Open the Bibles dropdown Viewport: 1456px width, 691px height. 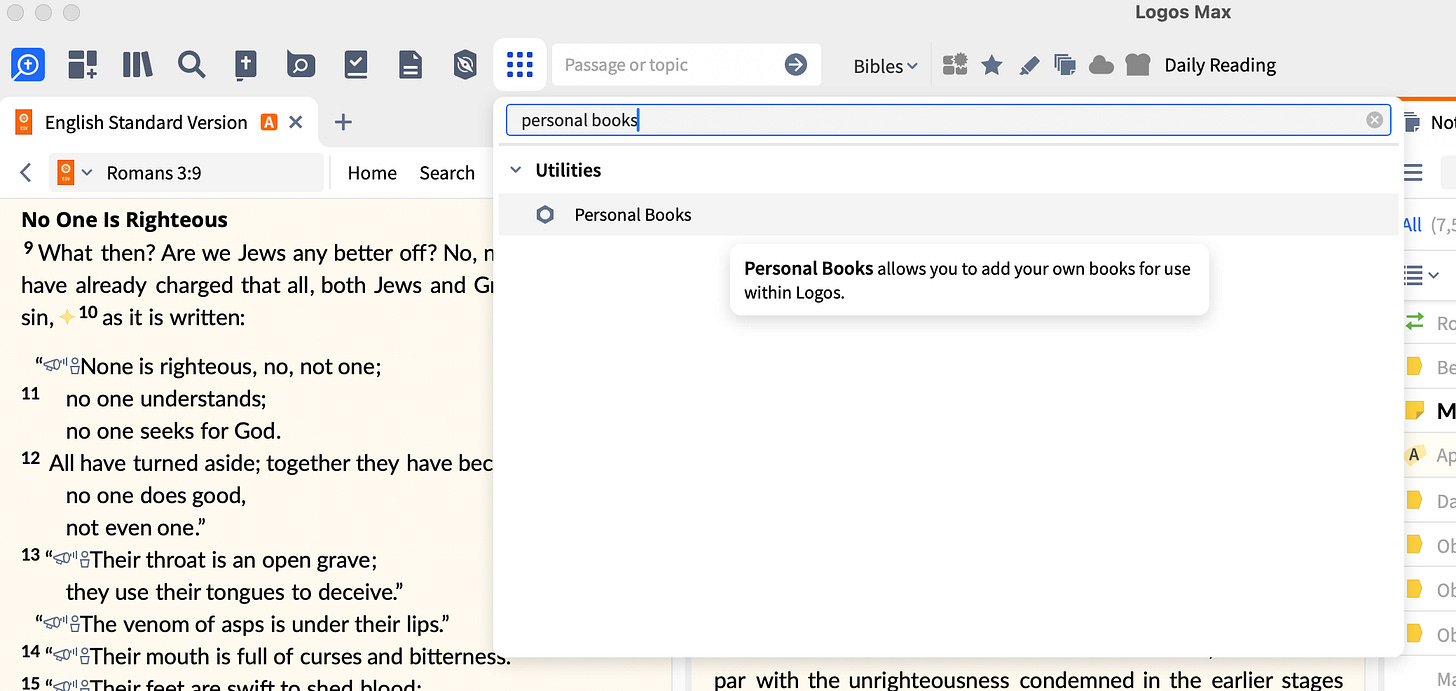point(884,65)
